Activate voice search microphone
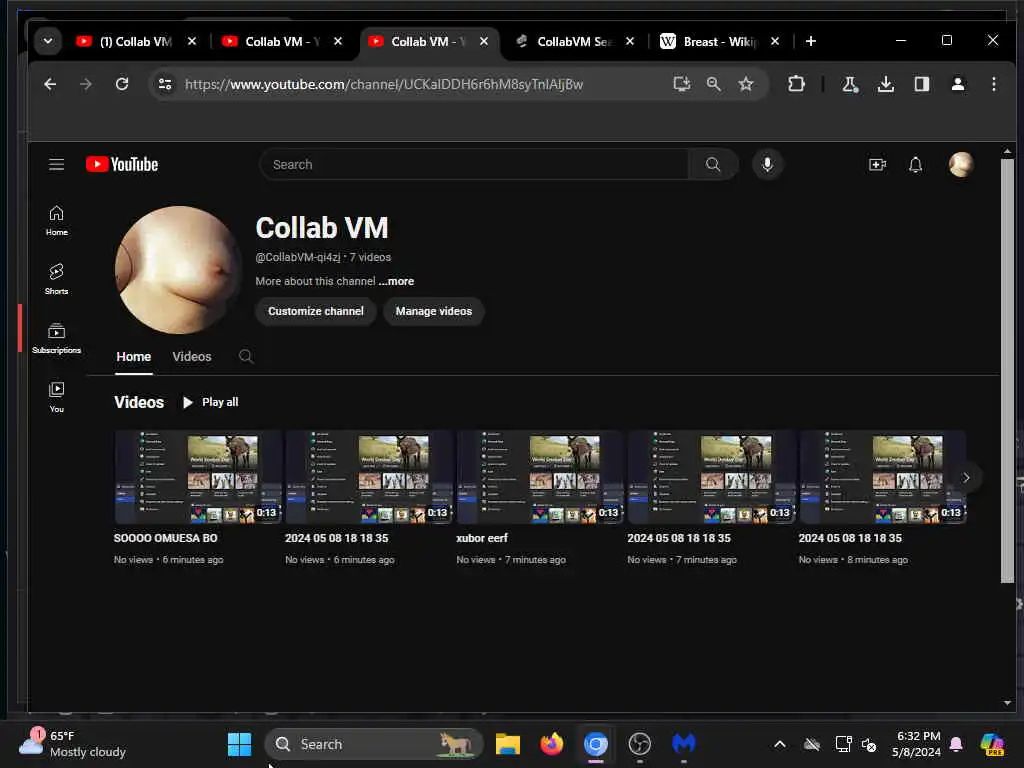1024x768 pixels. (x=767, y=165)
